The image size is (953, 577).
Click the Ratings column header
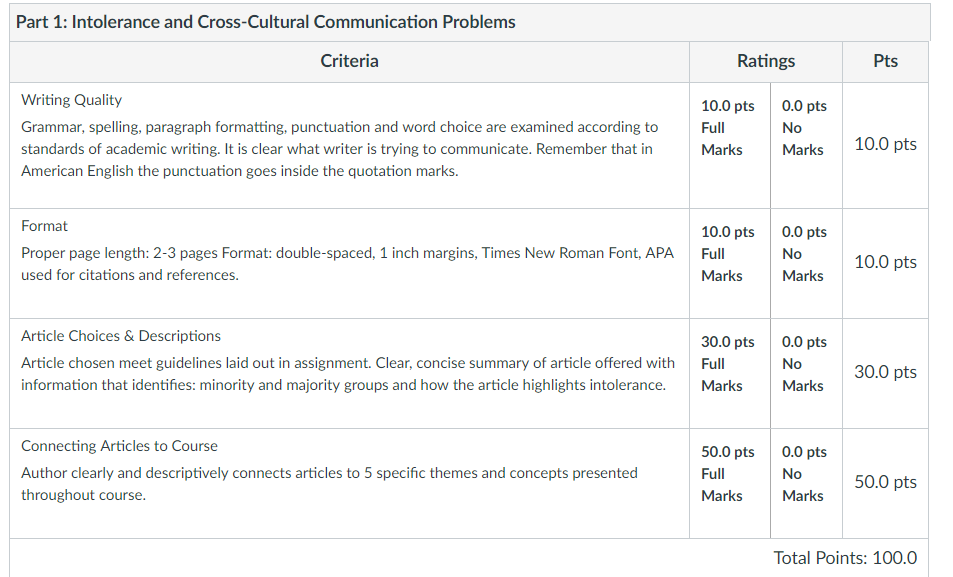pos(766,61)
